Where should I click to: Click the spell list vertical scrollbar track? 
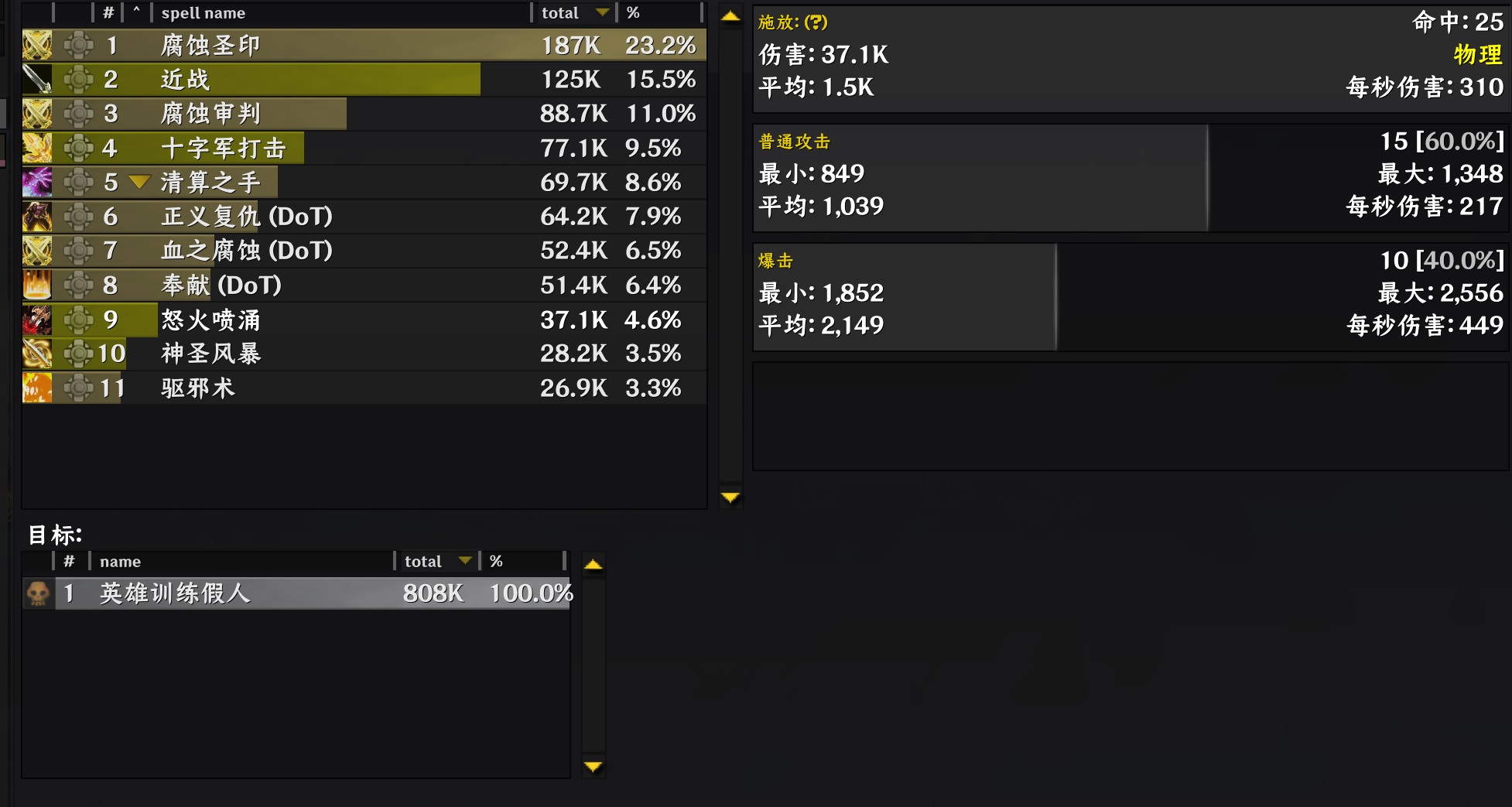tap(730, 255)
